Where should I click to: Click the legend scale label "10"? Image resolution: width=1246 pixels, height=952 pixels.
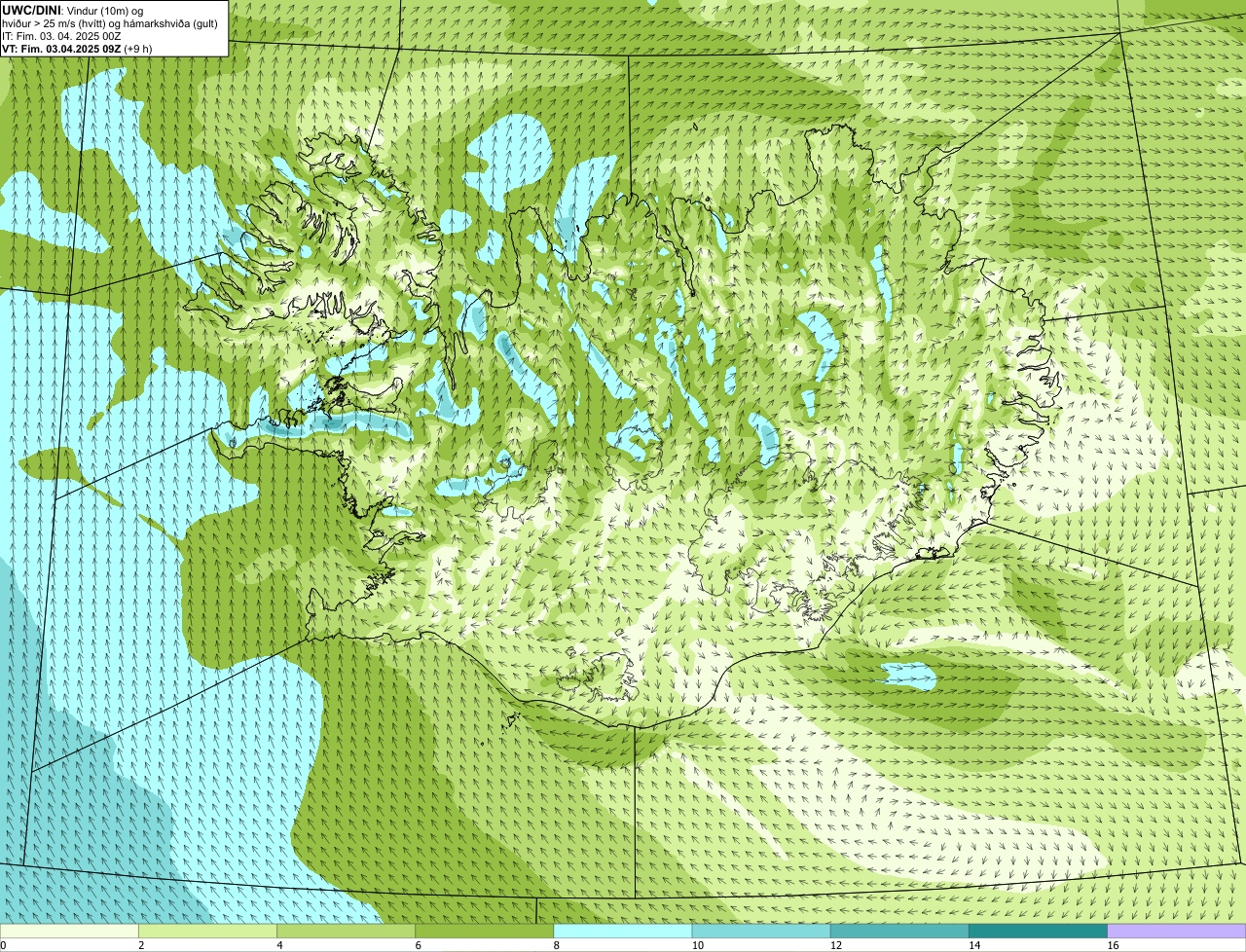[697, 945]
